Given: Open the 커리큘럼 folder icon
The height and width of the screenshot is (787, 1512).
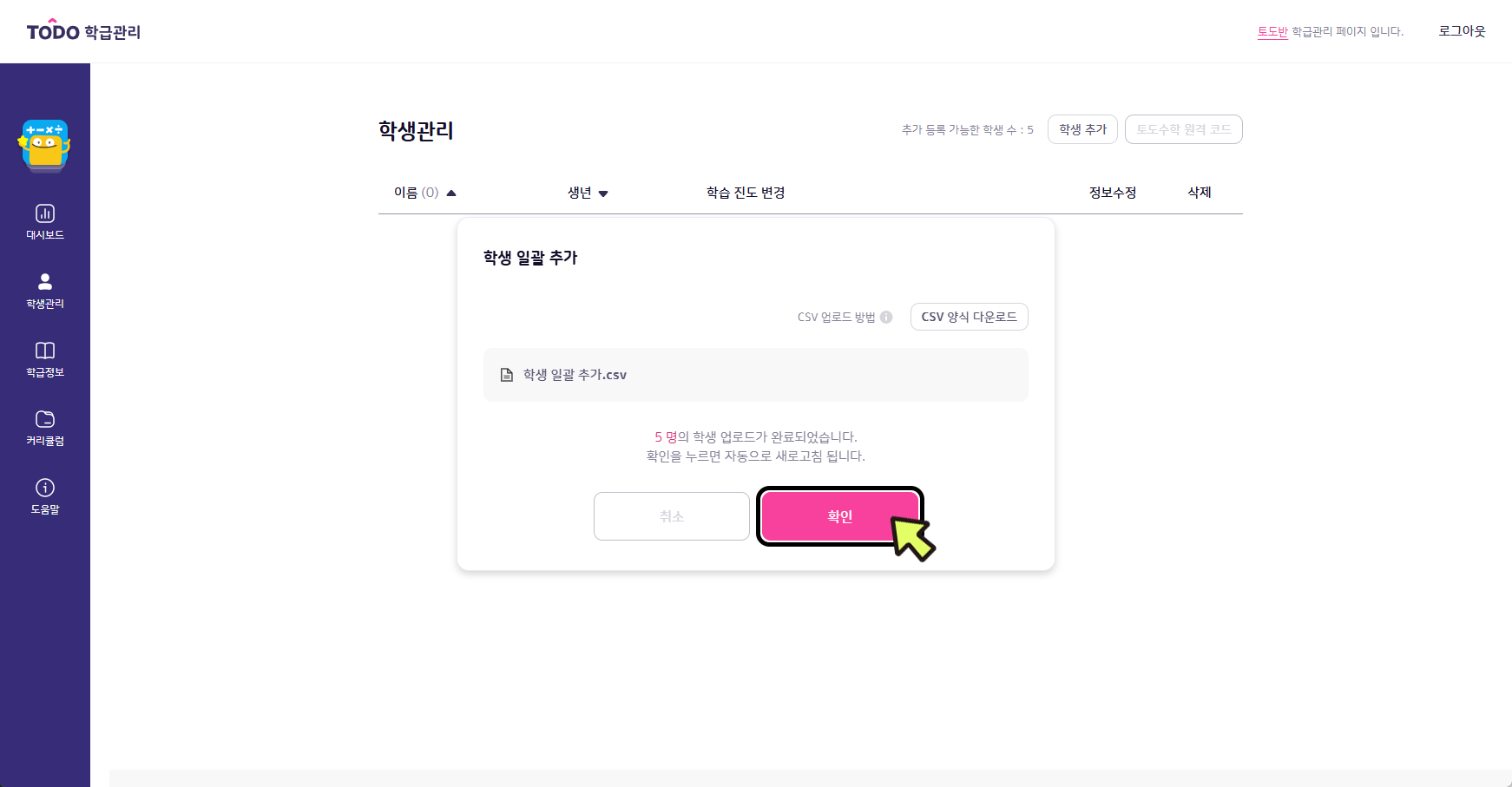Looking at the screenshot, I should coord(45,419).
